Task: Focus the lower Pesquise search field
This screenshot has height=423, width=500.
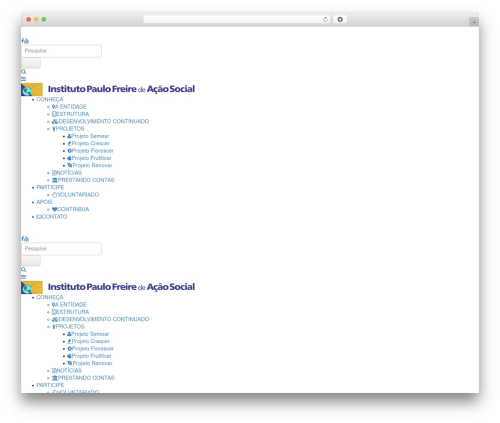Action: 62,249
